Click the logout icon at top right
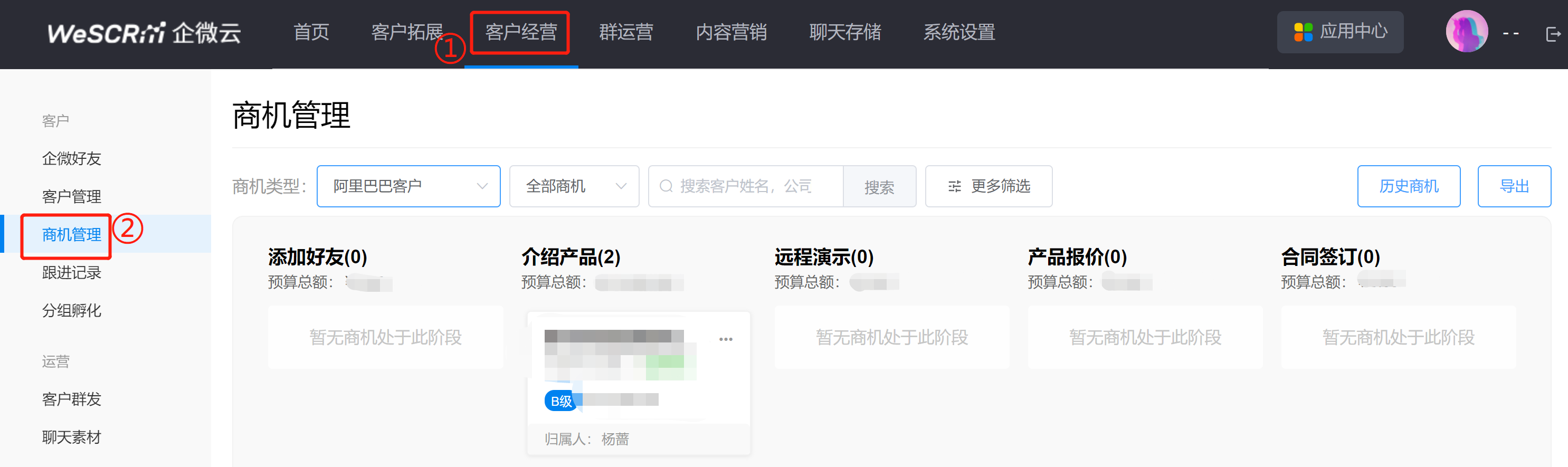The height and width of the screenshot is (467, 1568). point(1553,34)
